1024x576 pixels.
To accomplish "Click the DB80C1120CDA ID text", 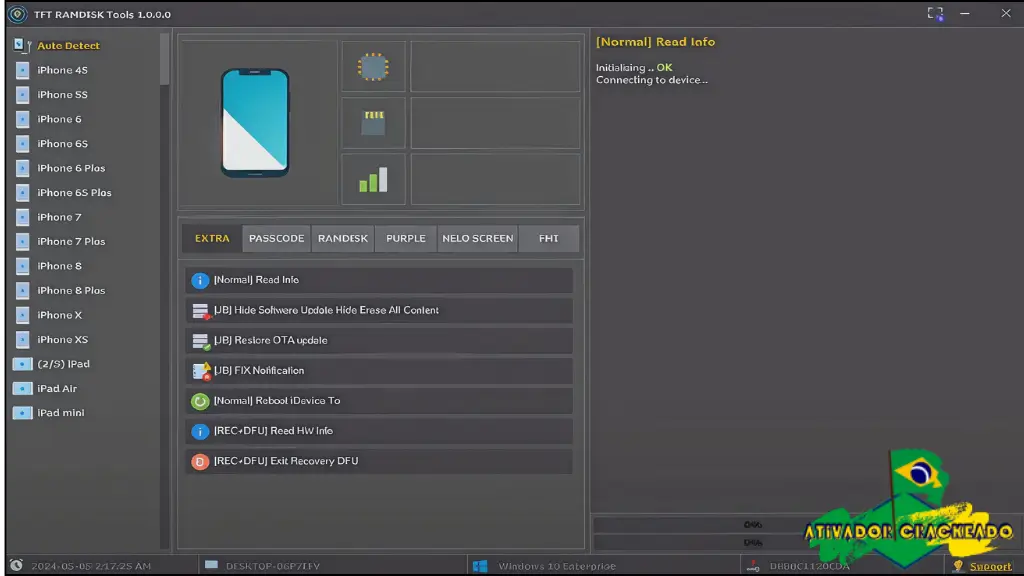I will click(x=809, y=566).
